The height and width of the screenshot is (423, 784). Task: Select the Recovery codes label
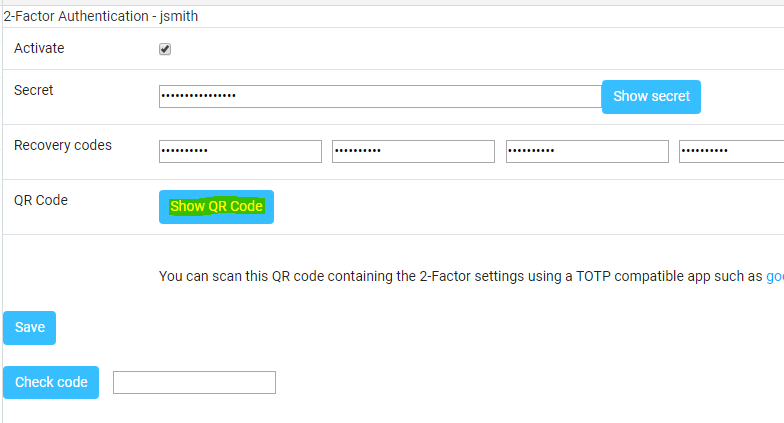[x=63, y=145]
